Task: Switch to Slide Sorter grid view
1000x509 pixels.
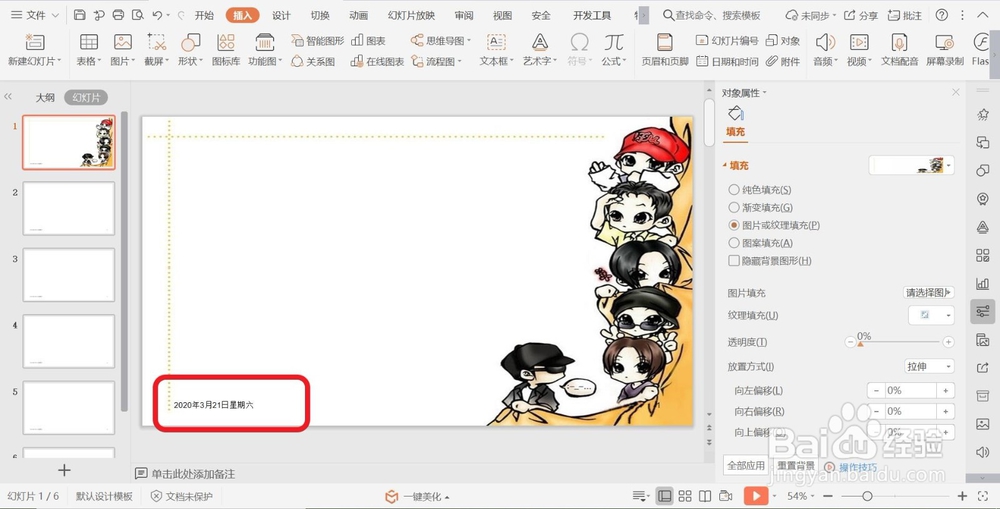Action: [685, 496]
